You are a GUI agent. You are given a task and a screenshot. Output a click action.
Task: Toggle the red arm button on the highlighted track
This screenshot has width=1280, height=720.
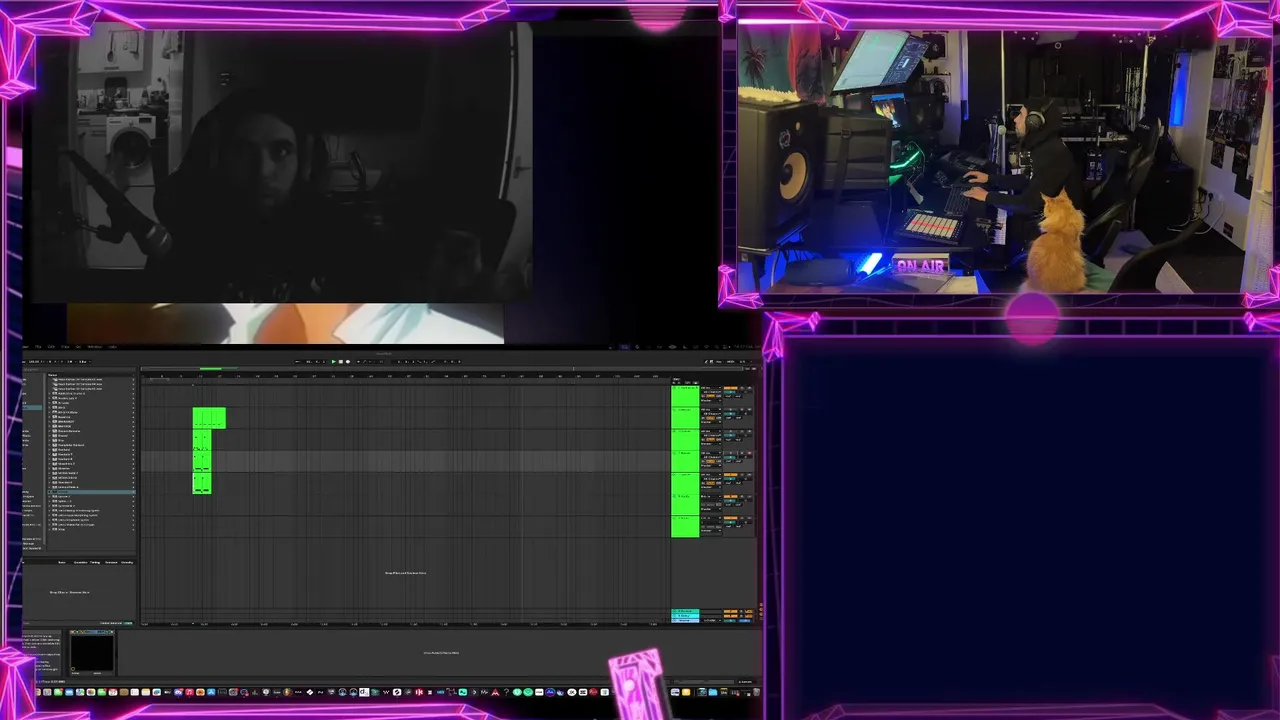tap(750, 453)
